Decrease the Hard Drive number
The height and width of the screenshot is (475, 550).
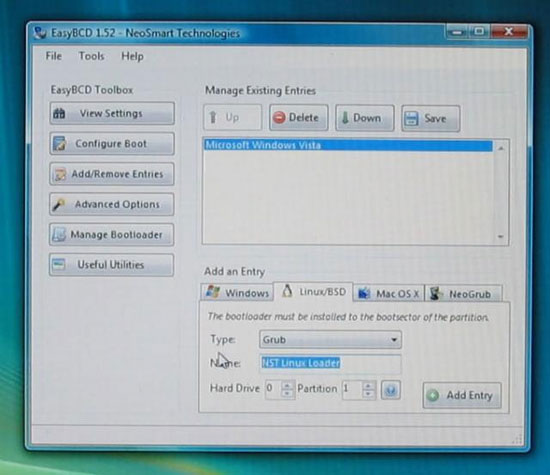(x=288, y=393)
